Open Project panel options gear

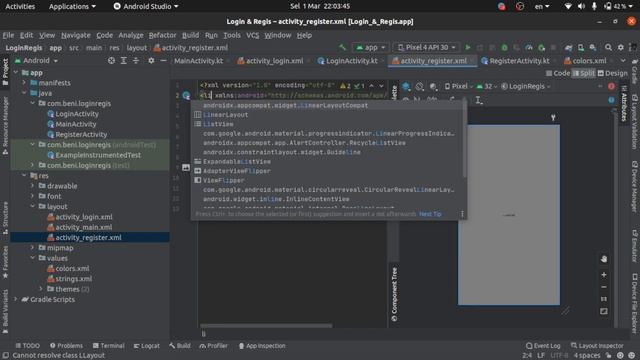tap(151, 60)
